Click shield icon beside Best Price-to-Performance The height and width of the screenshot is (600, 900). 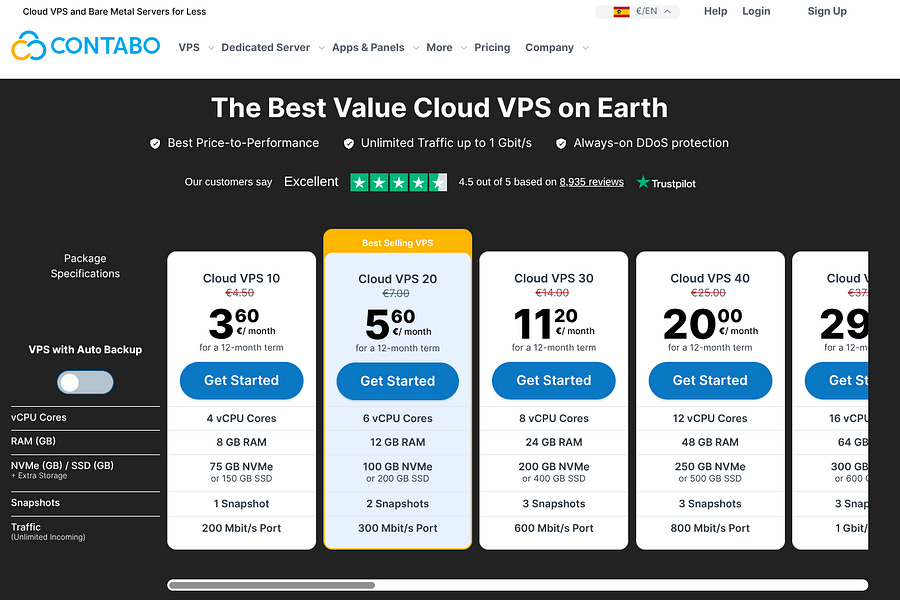(x=155, y=144)
